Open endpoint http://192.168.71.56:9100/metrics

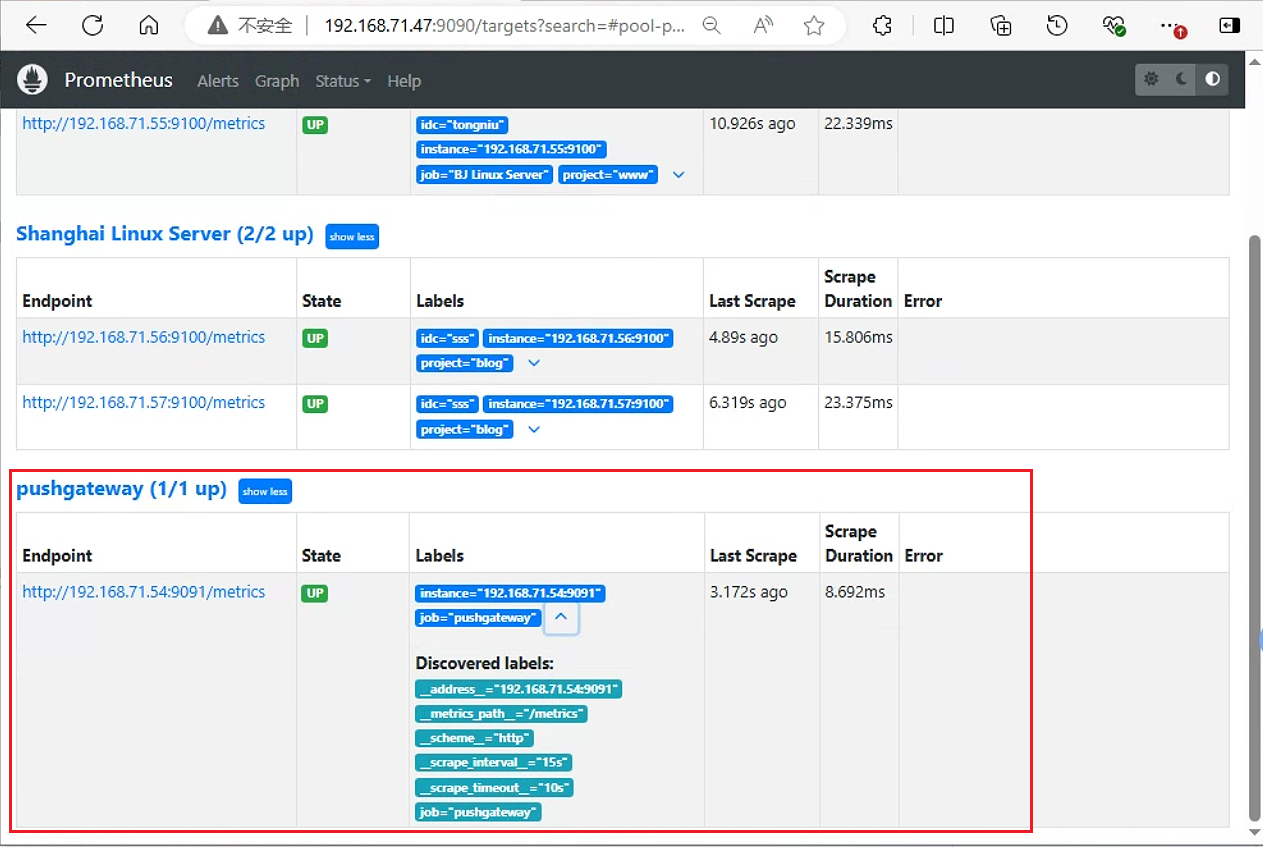[144, 337]
